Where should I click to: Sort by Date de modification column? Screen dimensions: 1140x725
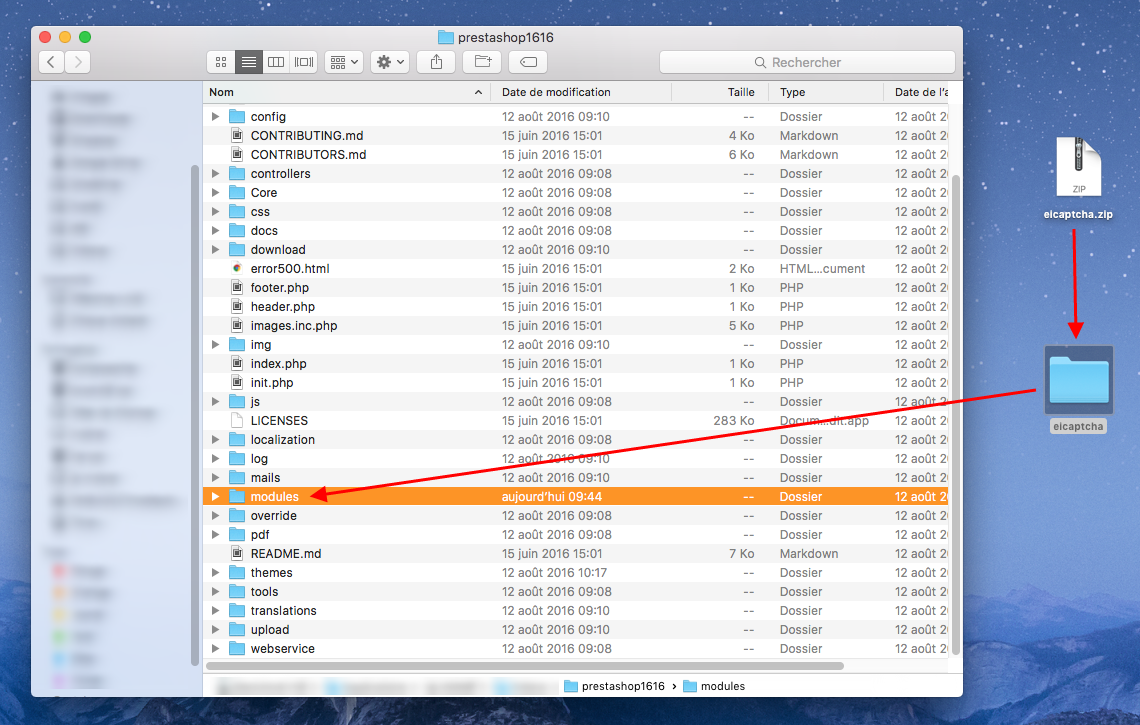pyautogui.click(x=580, y=92)
